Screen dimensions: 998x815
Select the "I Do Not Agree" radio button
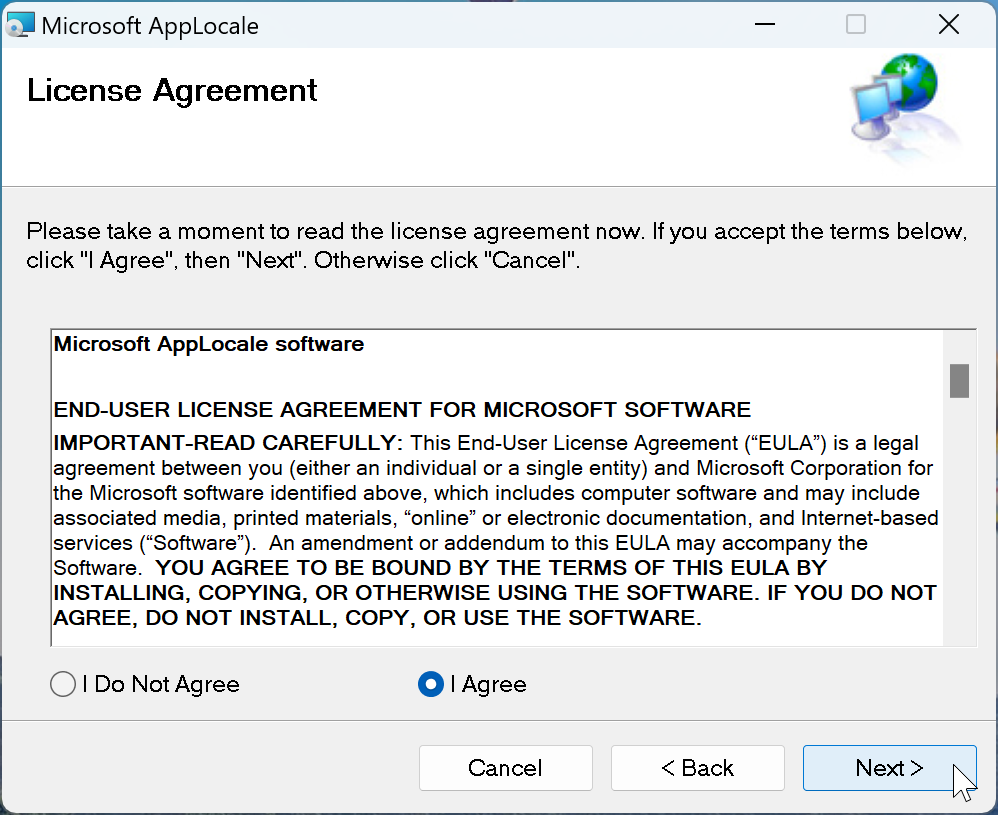62,684
